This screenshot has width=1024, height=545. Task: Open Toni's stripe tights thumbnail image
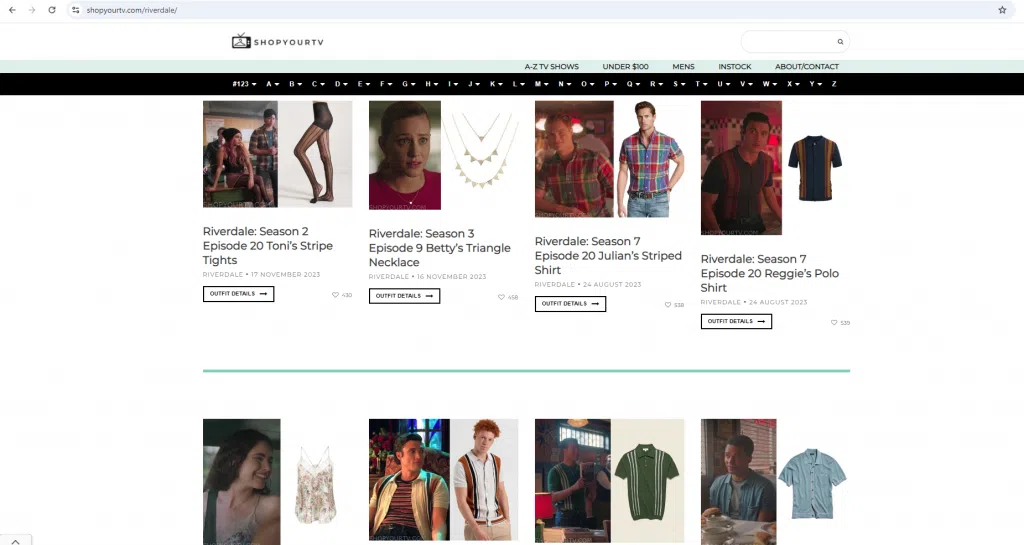[x=278, y=154]
